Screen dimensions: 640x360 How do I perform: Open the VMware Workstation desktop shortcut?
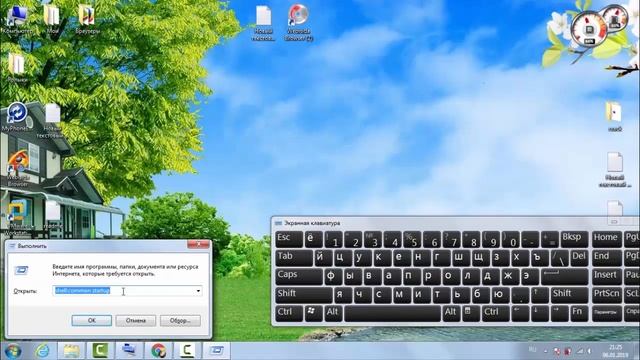pos(17,218)
